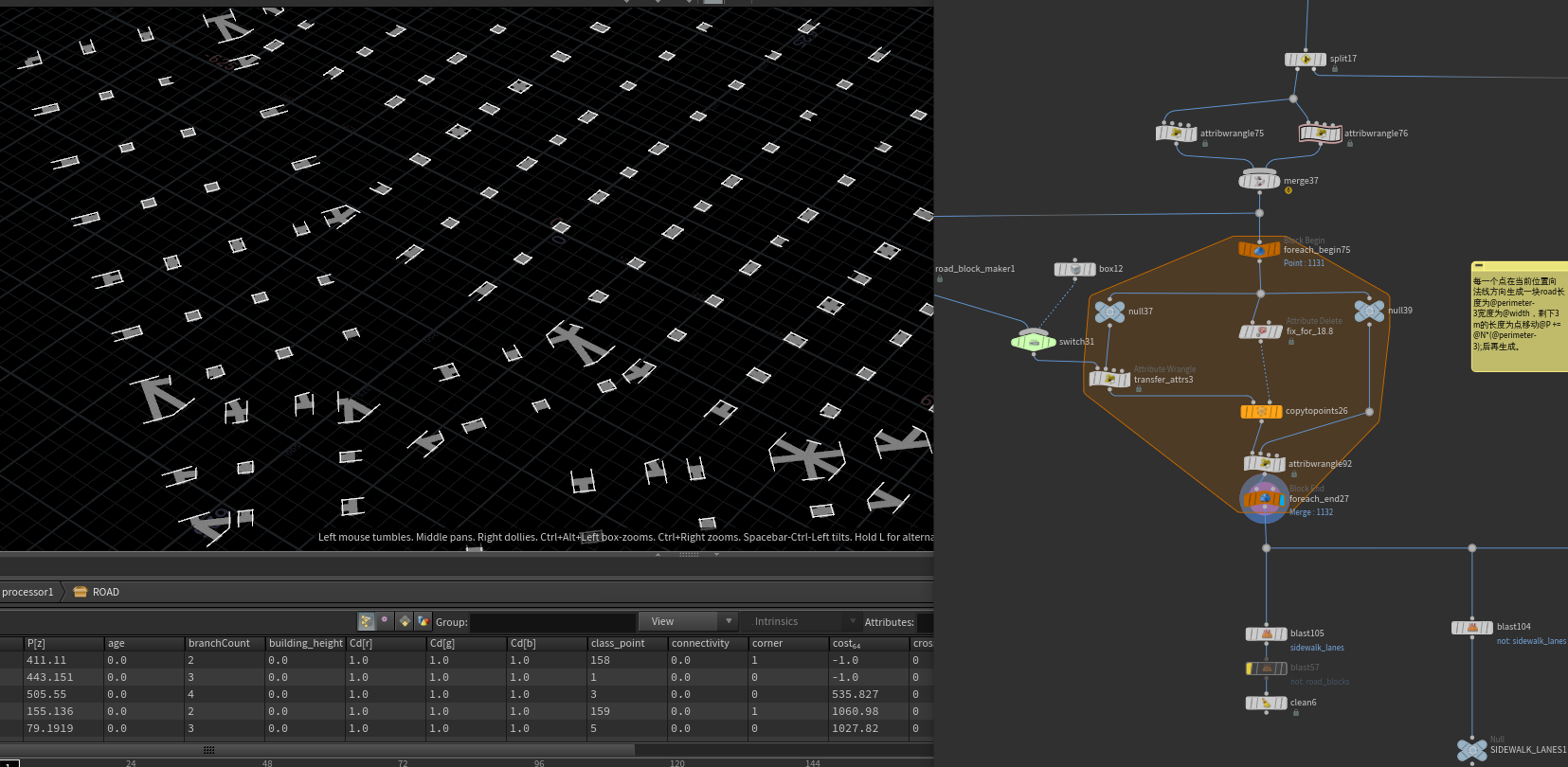
Task: Select the split17 node icon
Action: tap(1305, 60)
